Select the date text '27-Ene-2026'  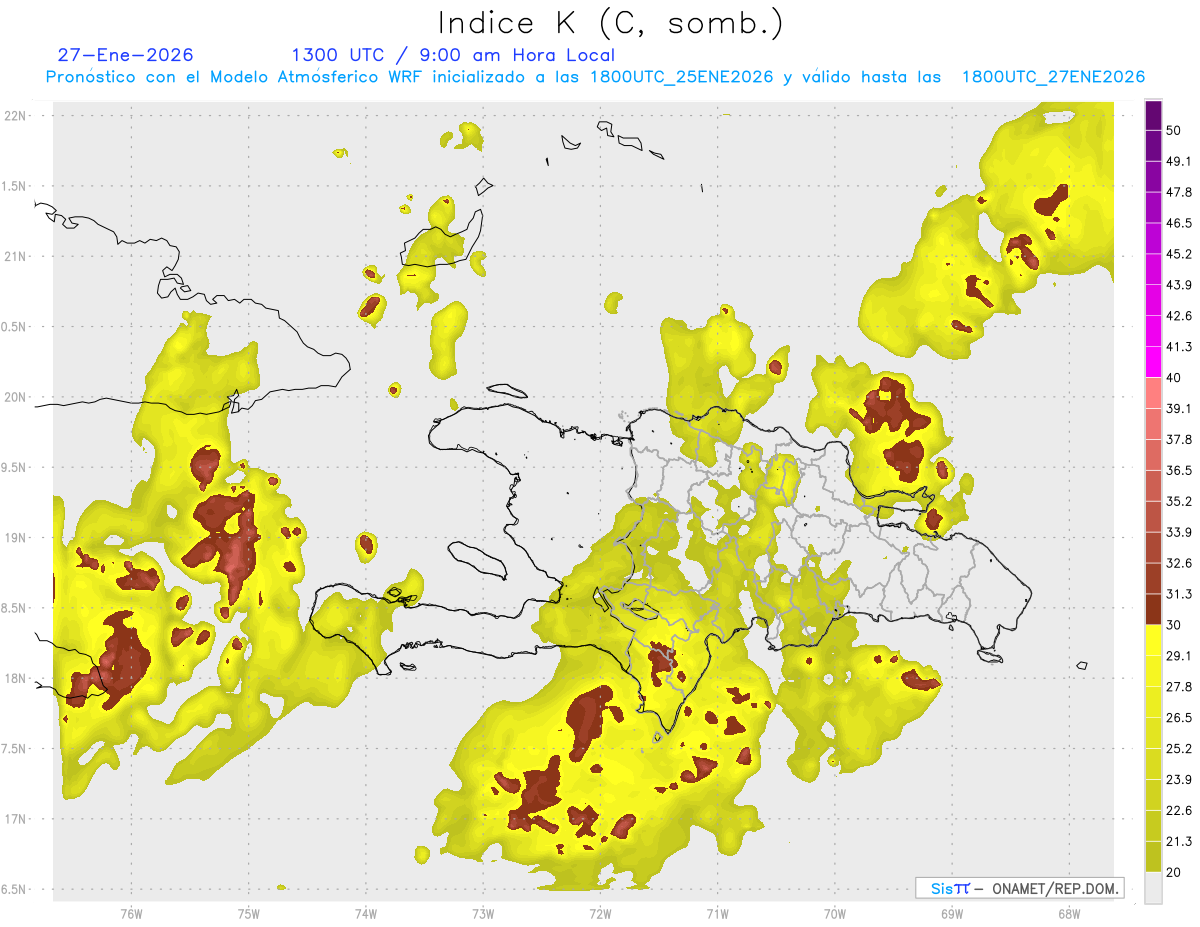pos(125,55)
